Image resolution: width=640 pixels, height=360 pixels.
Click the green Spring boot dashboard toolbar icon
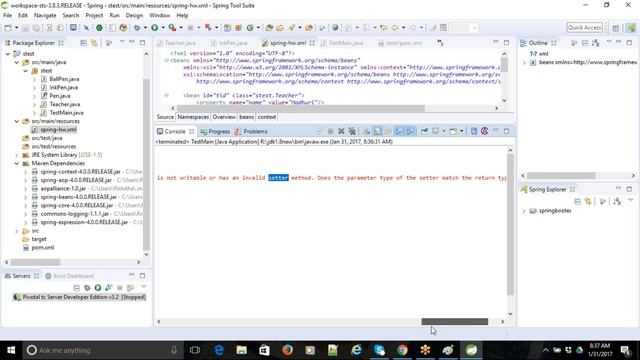pyautogui.click(x=99, y=28)
